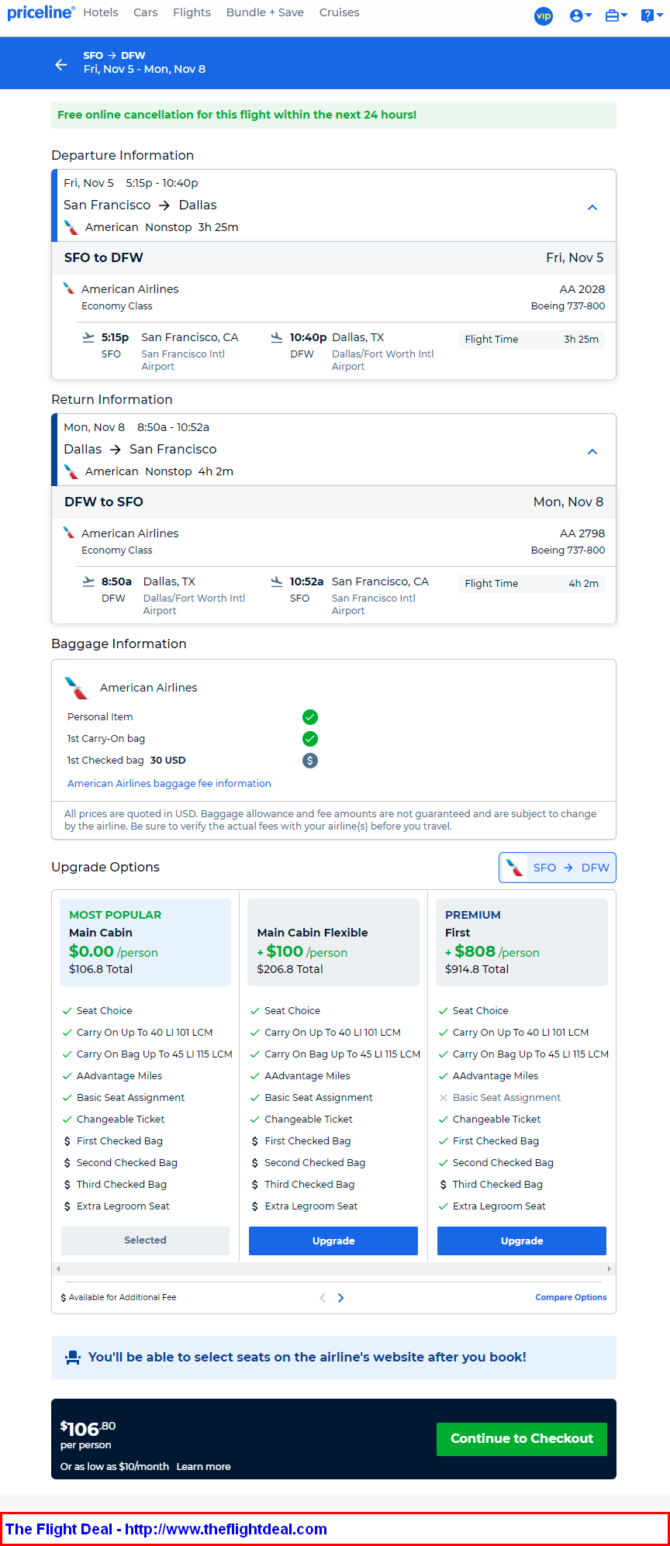Open the help question mark dropdown
Viewport: 670px width, 1546px height.
(651, 16)
